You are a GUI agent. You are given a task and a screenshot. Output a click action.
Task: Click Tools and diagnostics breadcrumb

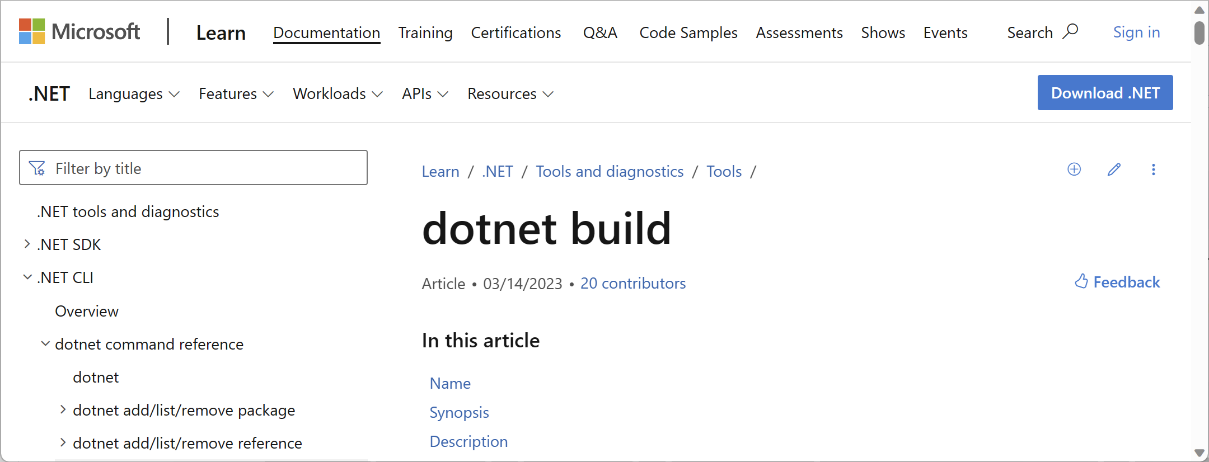pos(610,171)
